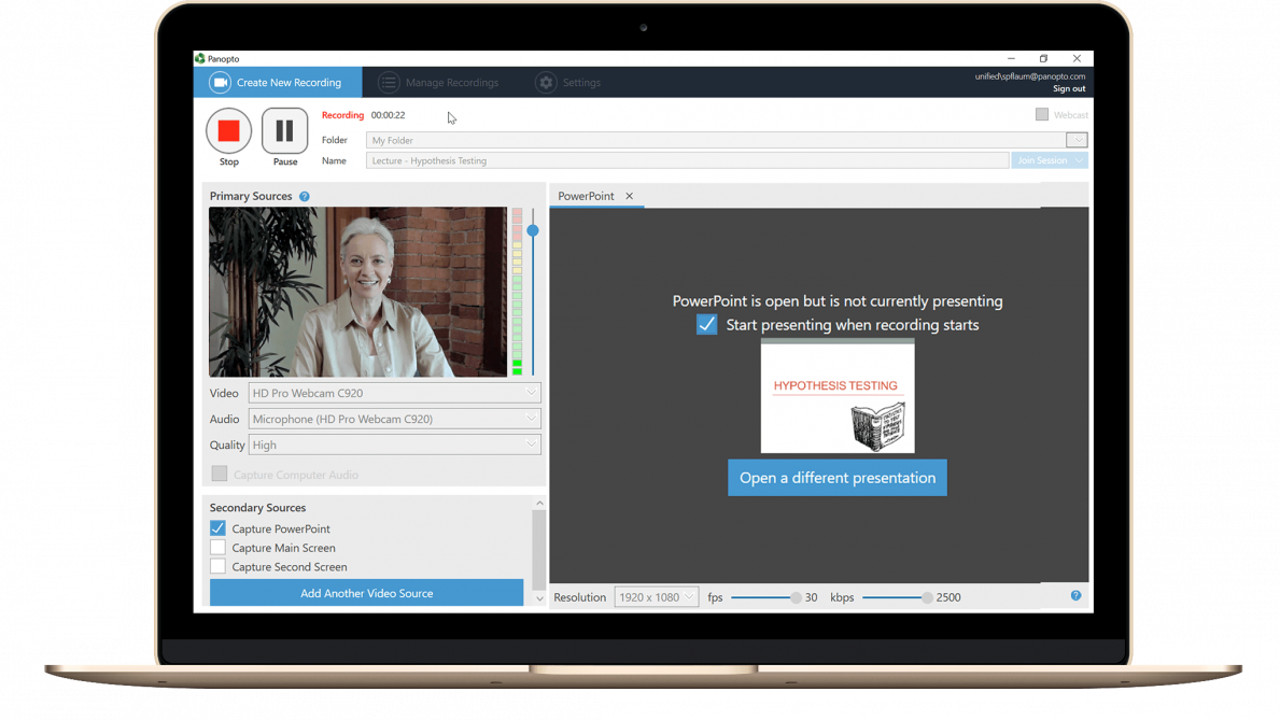This screenshot has height=720, width=1280.
Task: Enable the Webcast checkbox
Action: click(x=1042, y=115)
